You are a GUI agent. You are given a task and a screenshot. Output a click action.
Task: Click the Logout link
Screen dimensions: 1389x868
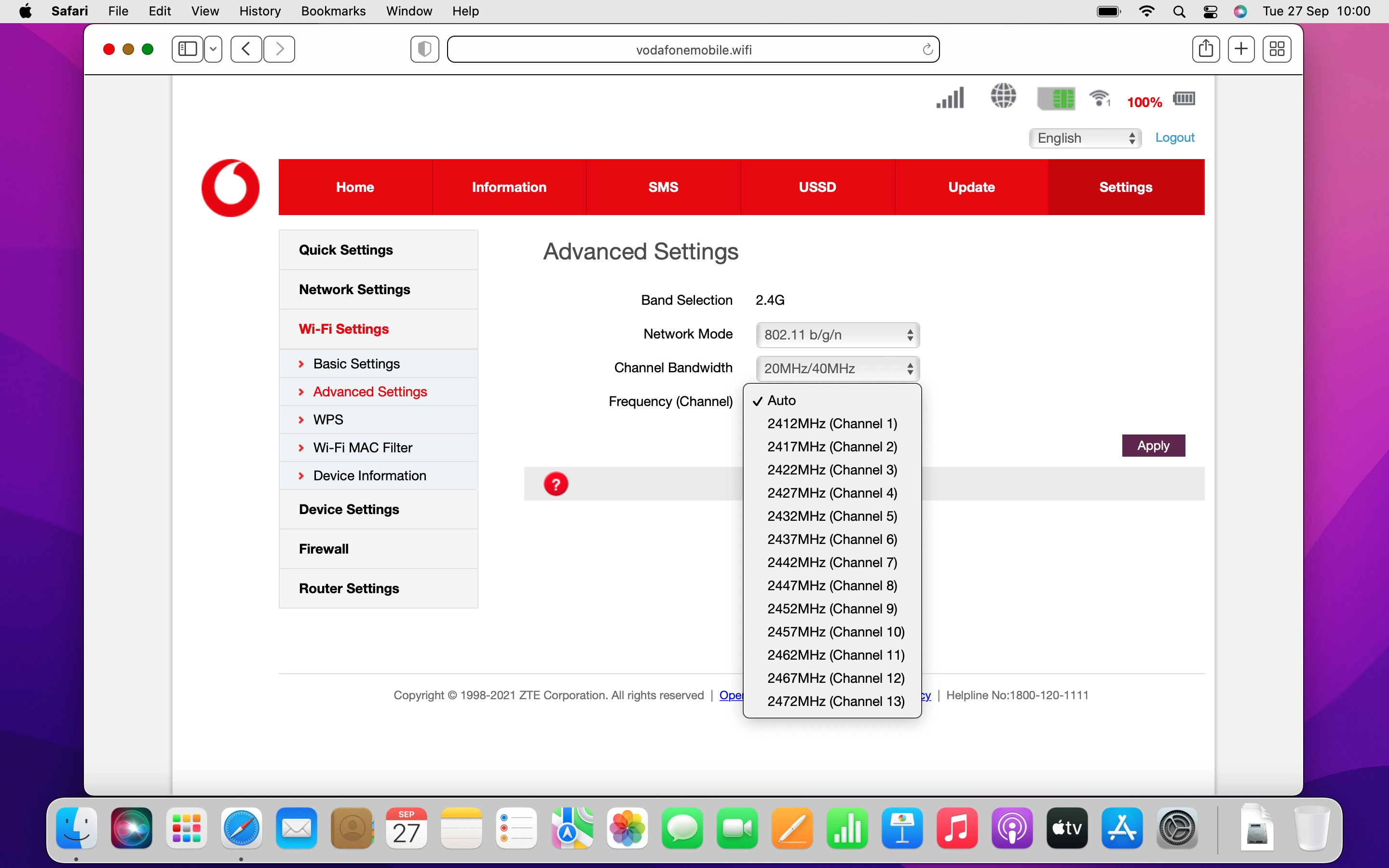[x=1174, y=138]
